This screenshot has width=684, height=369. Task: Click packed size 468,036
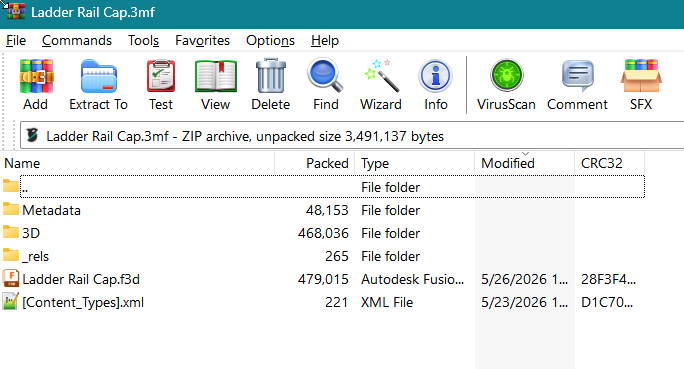click(323, 233)
